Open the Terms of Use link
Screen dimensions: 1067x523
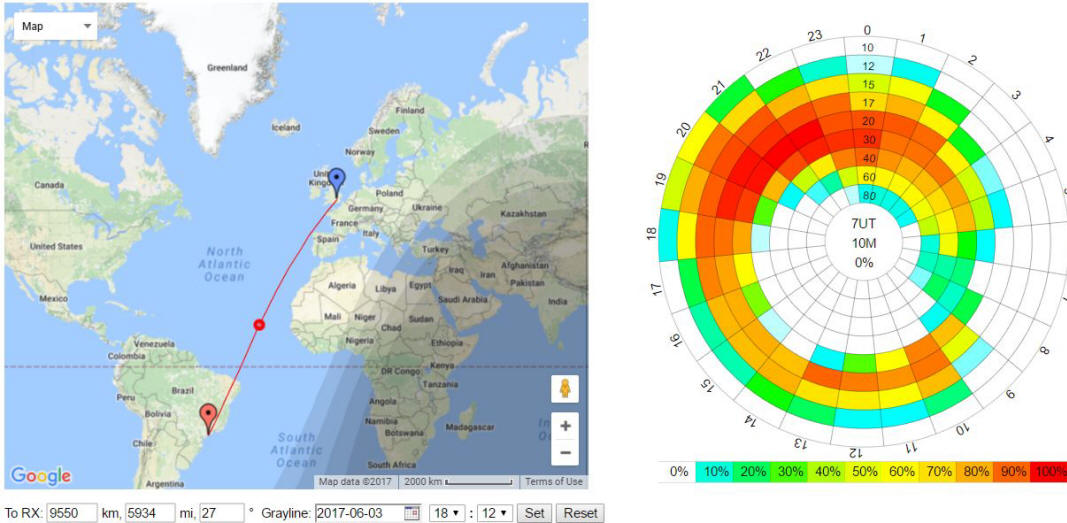point(553,482)
